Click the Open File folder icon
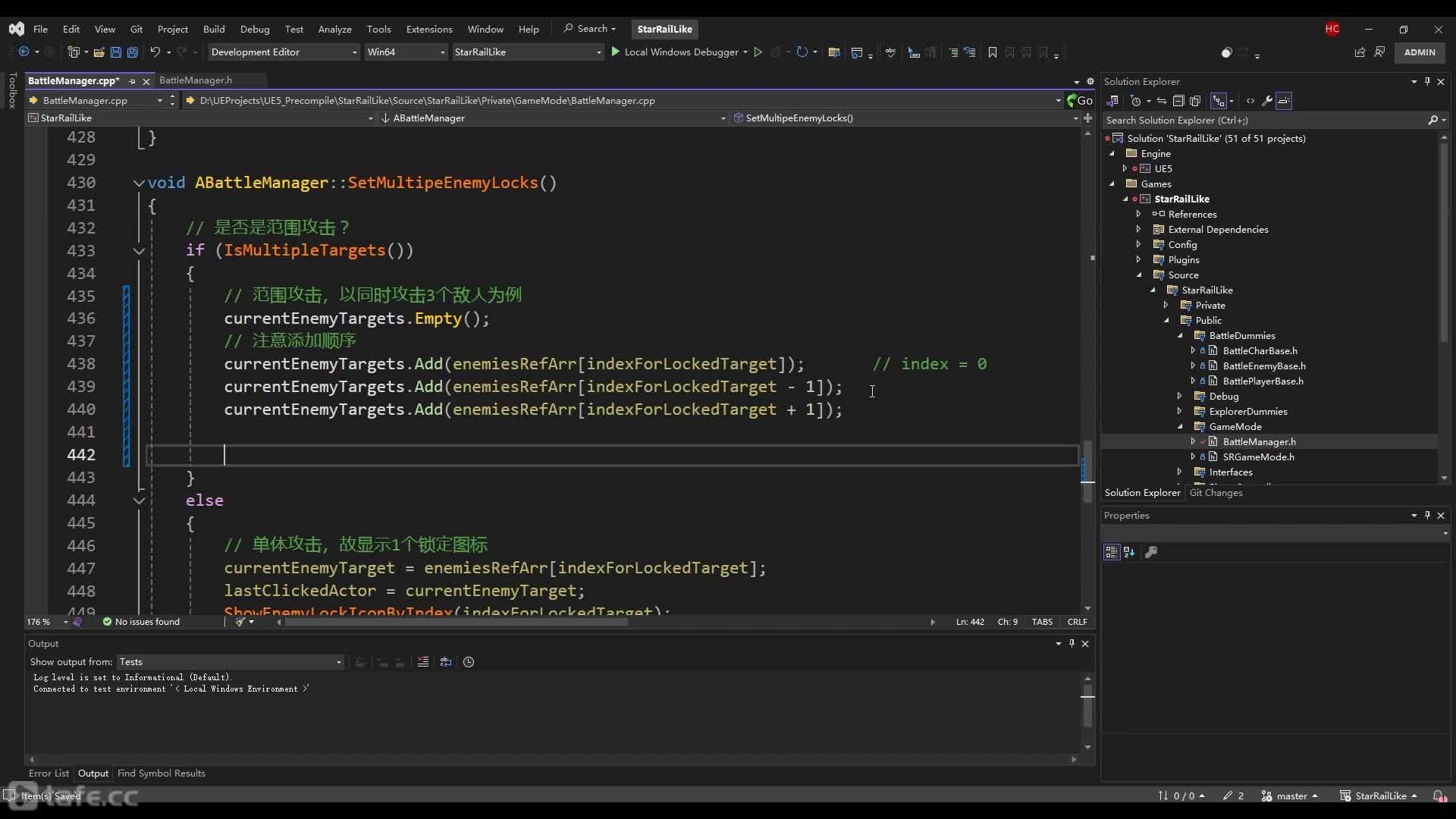This screenshot has height=819, width=1456. (x=99, y=52)
